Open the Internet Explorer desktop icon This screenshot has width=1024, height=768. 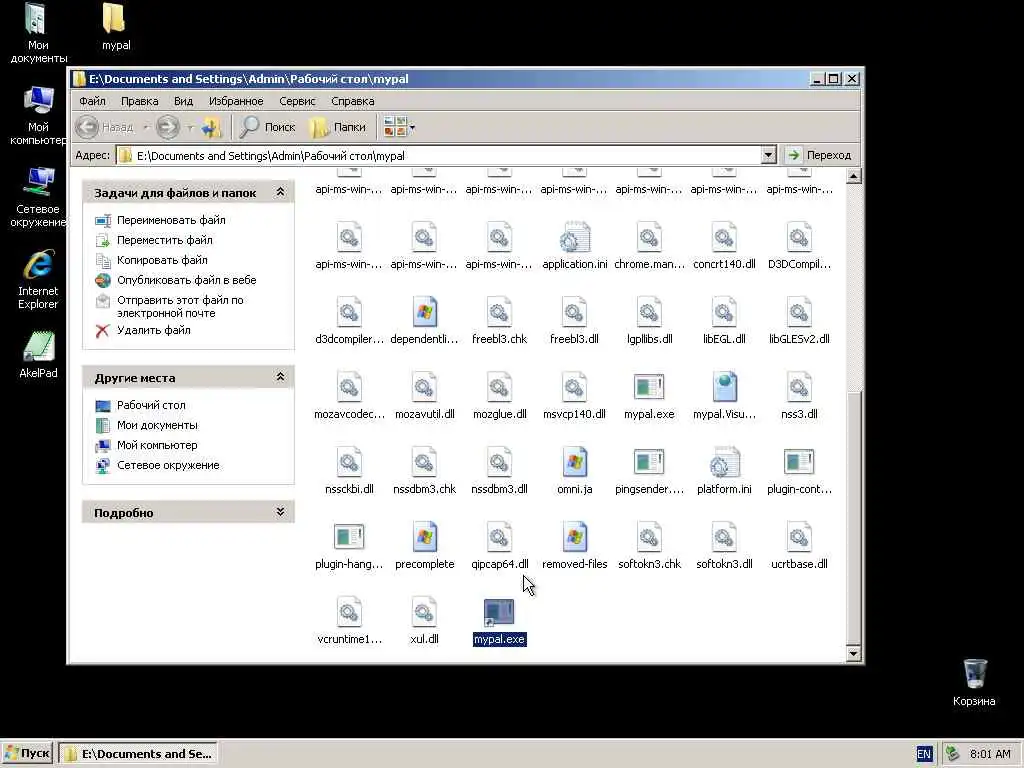click(x=38, y=279)
